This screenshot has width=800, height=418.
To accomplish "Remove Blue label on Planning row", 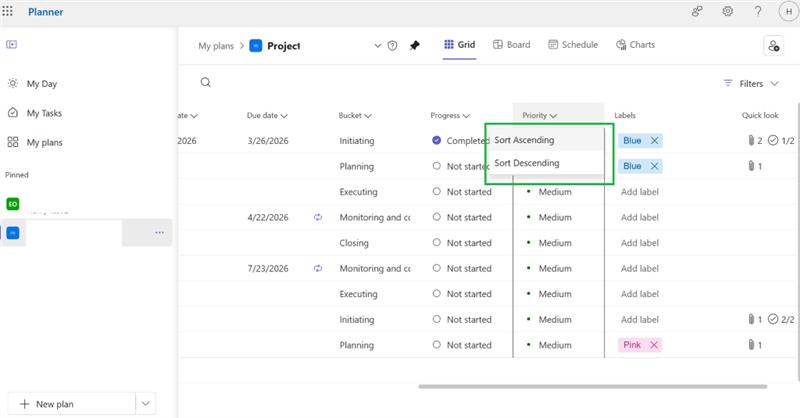I will tap(654, 166).
